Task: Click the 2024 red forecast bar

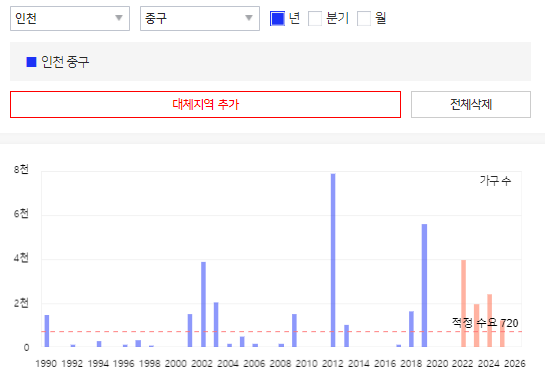Action: pyautogui.click(x=489, y=321)
